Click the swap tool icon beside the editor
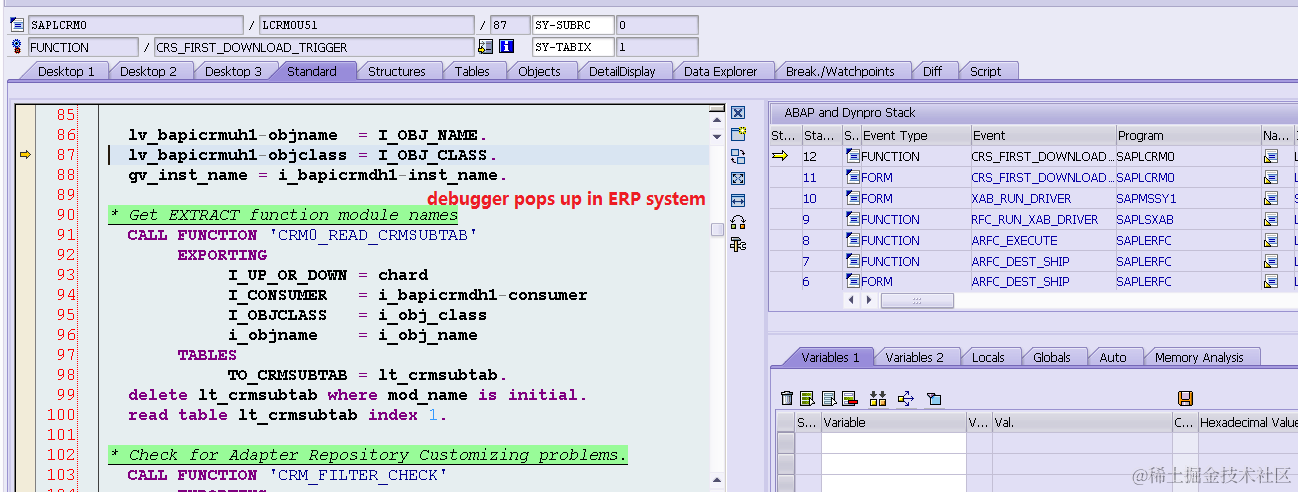This screenshot has width=1298, height=492. tap(738, 156)
